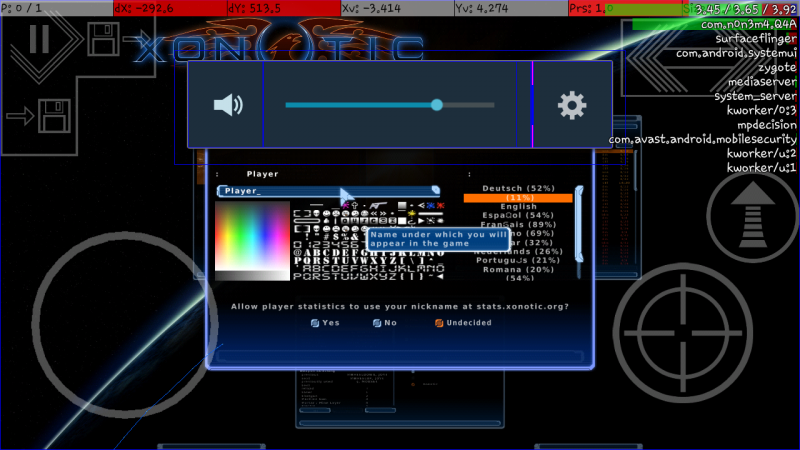Insert the @ character from palette
Viewport: 800px width, 450px height.
(298, 253)
